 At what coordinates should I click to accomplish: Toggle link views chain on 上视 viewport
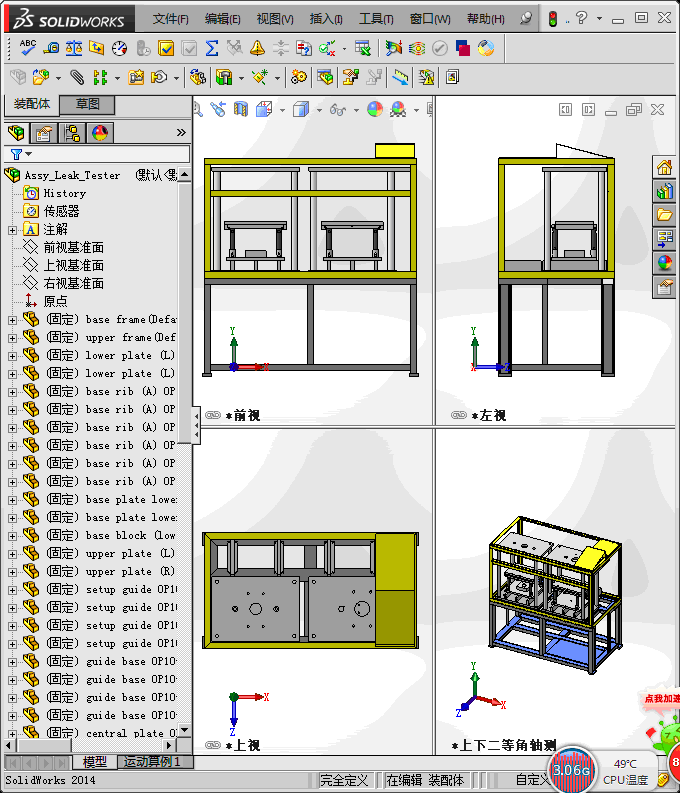(x=213, y=745)
